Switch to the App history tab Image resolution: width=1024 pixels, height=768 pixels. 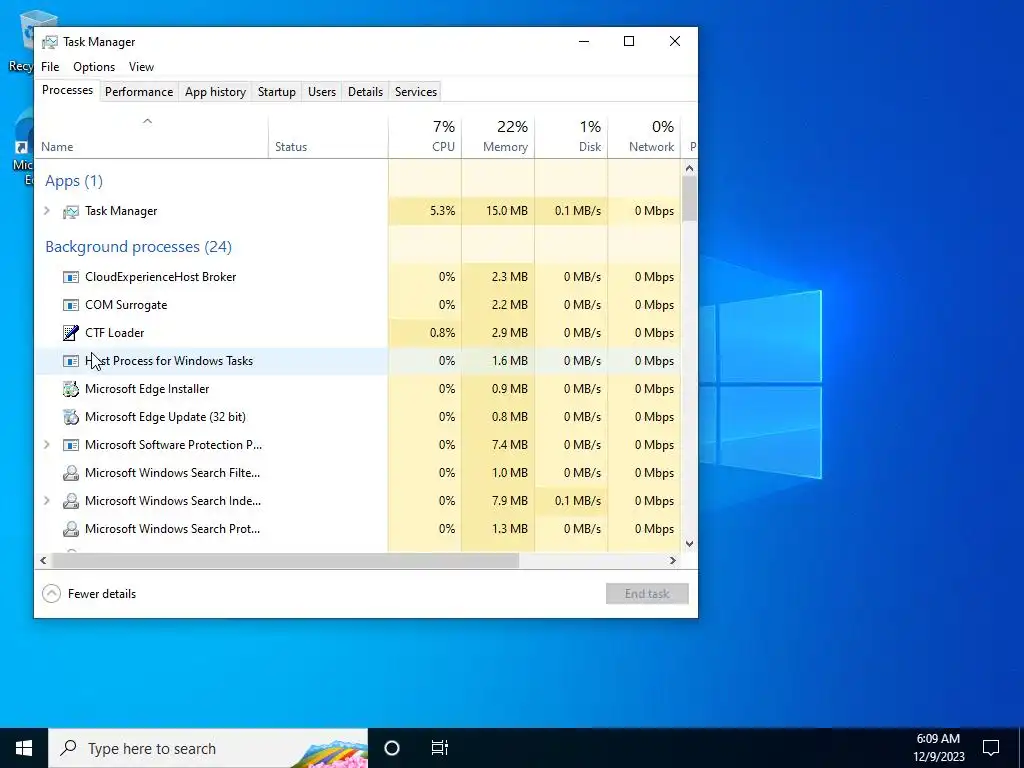coord(216,92)
